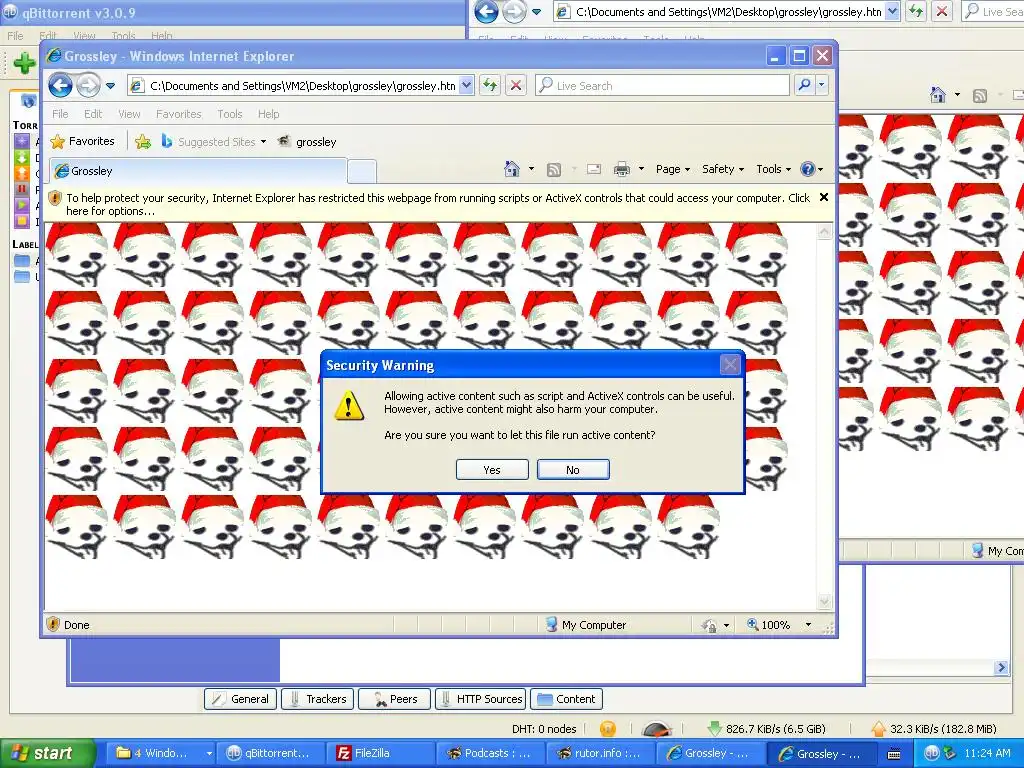Open Tools dropdown in the command bar
Image resolution: width=1024 pixels, height=768 pixels.
click(773, 169)
